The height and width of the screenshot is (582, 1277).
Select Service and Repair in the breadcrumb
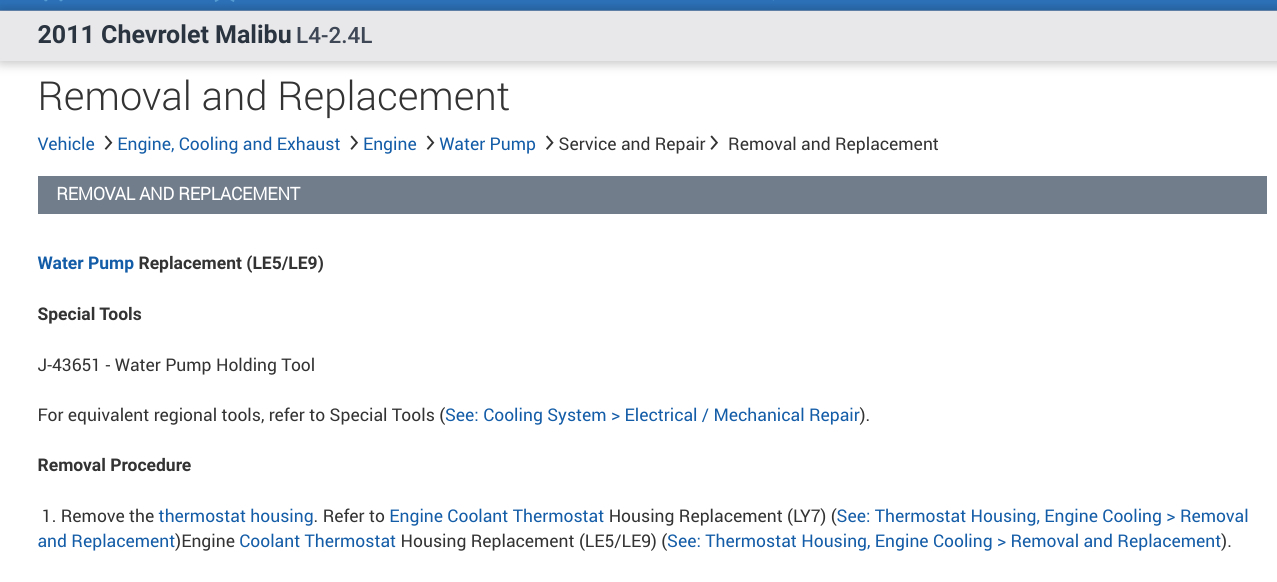pos(632,144)
